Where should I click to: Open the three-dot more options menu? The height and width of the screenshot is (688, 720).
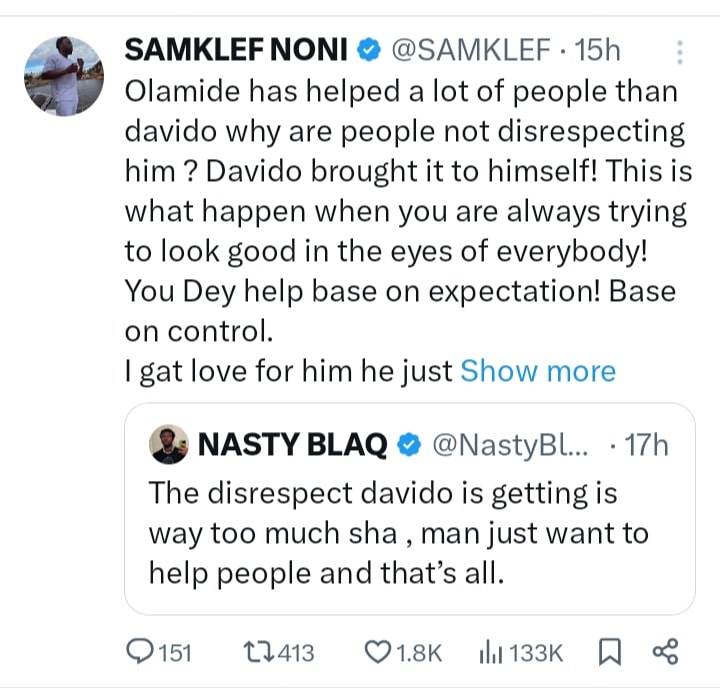tap(680, 52)
